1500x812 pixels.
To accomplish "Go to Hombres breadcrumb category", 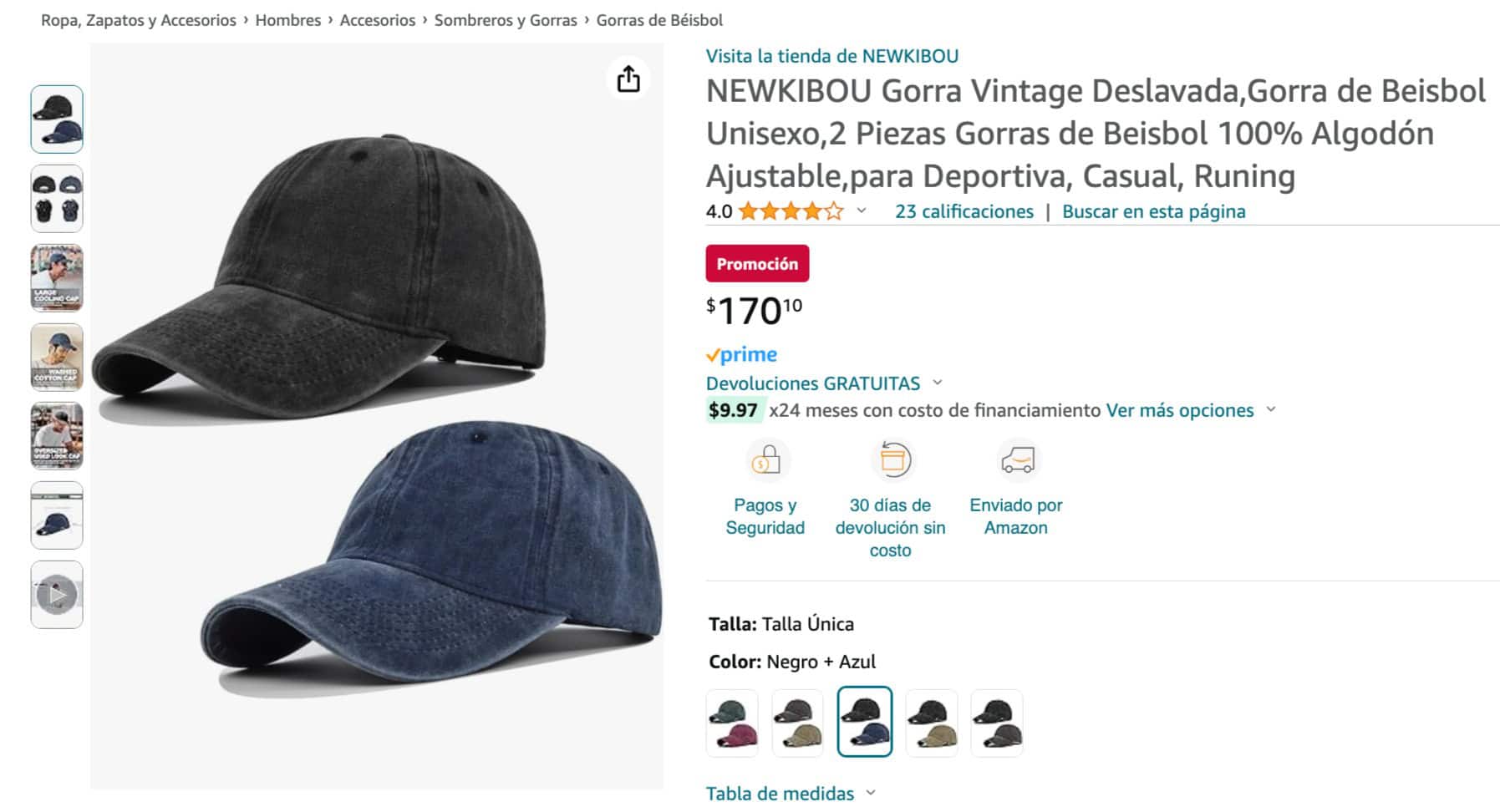I will pos(287,20).
